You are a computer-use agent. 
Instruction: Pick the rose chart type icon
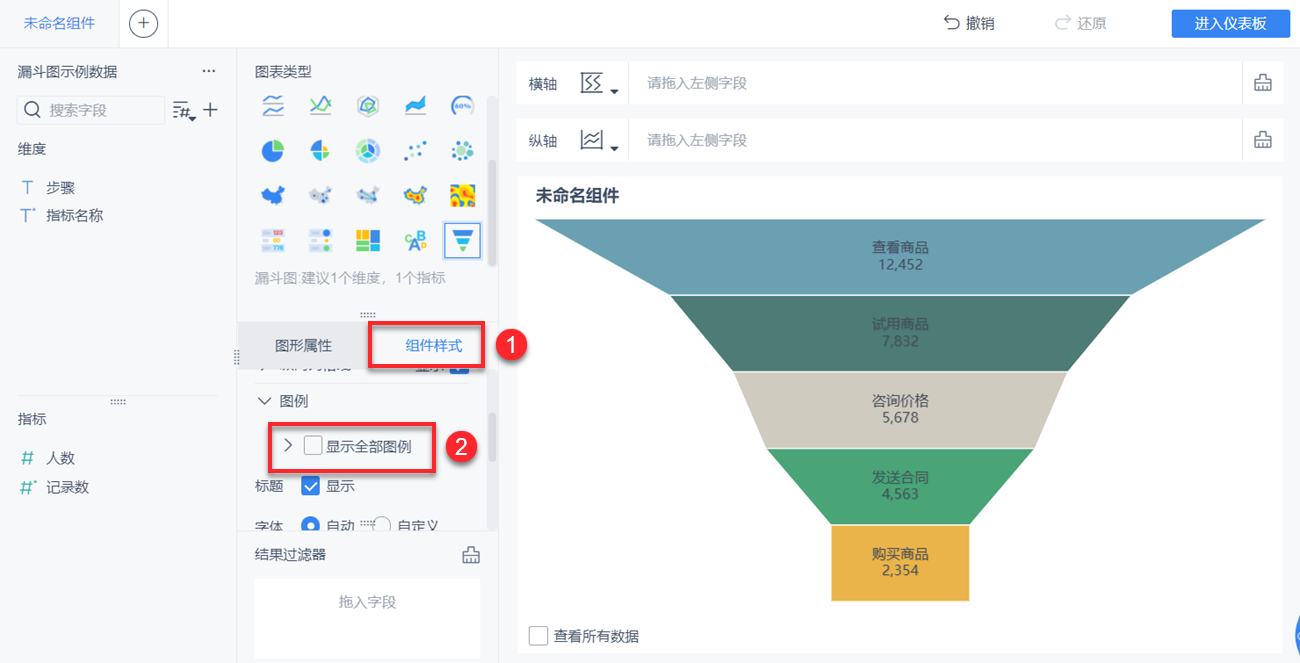320,151
